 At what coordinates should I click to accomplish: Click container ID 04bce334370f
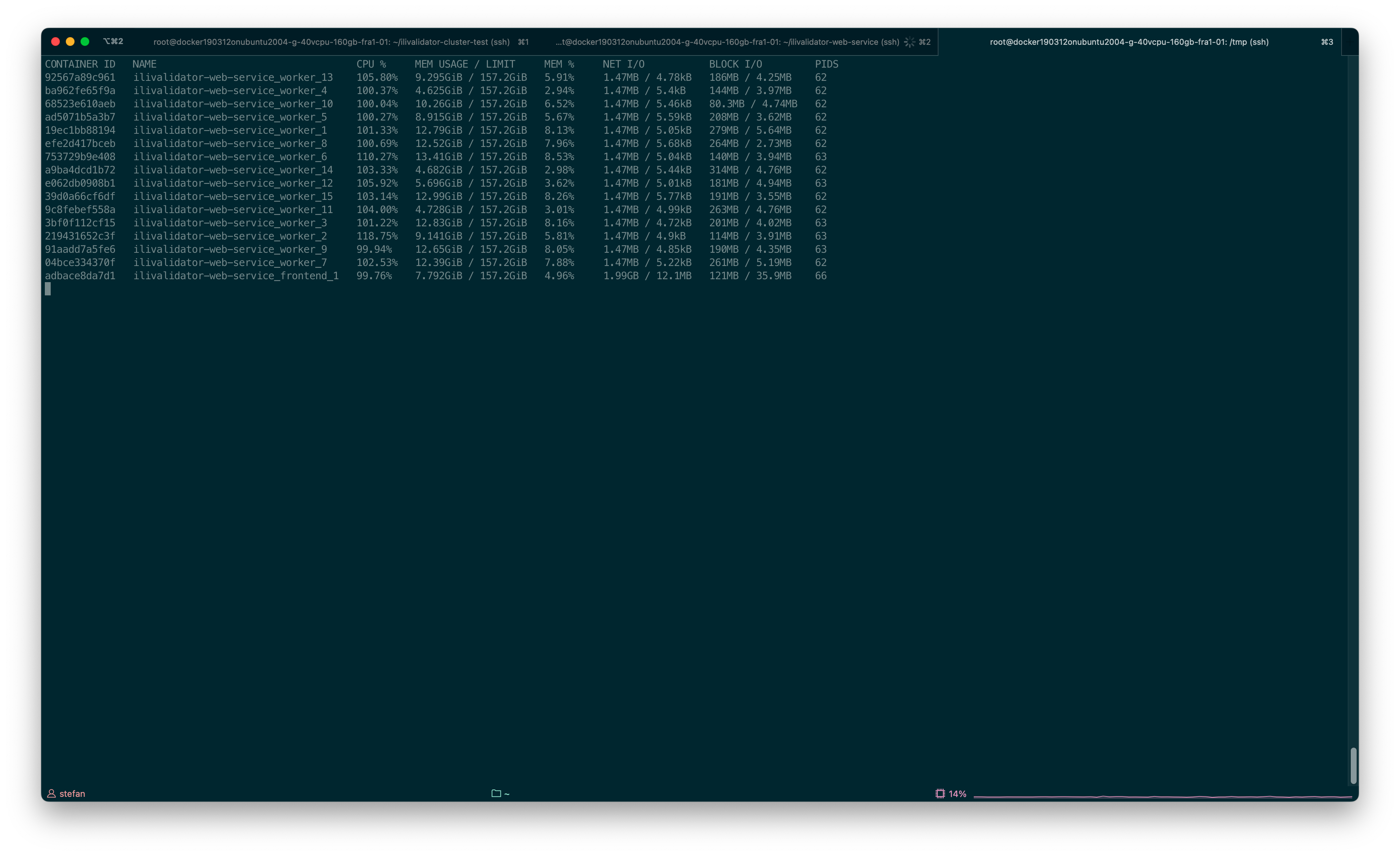(80, 262)
